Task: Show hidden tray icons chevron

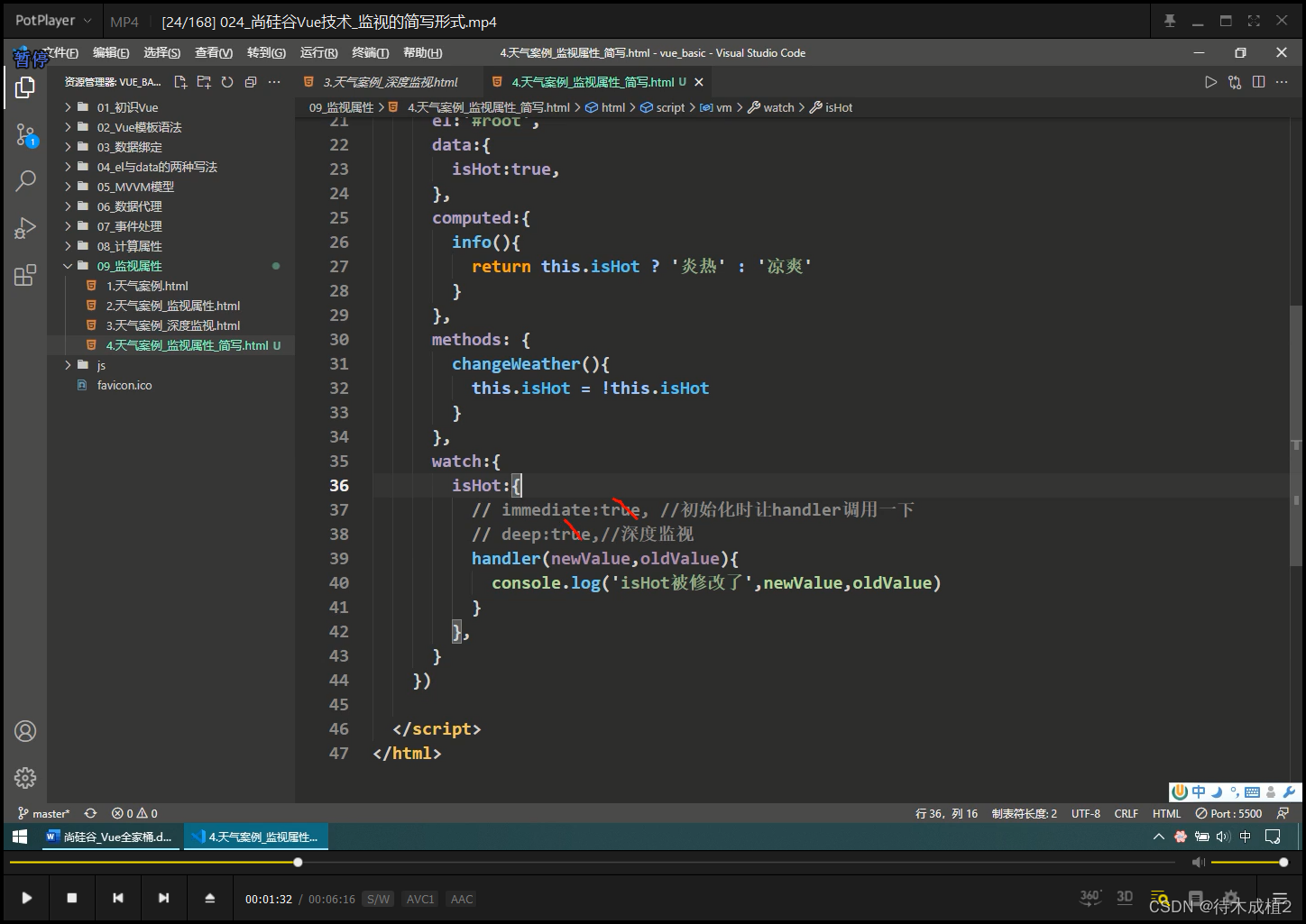Action: 1159,837
